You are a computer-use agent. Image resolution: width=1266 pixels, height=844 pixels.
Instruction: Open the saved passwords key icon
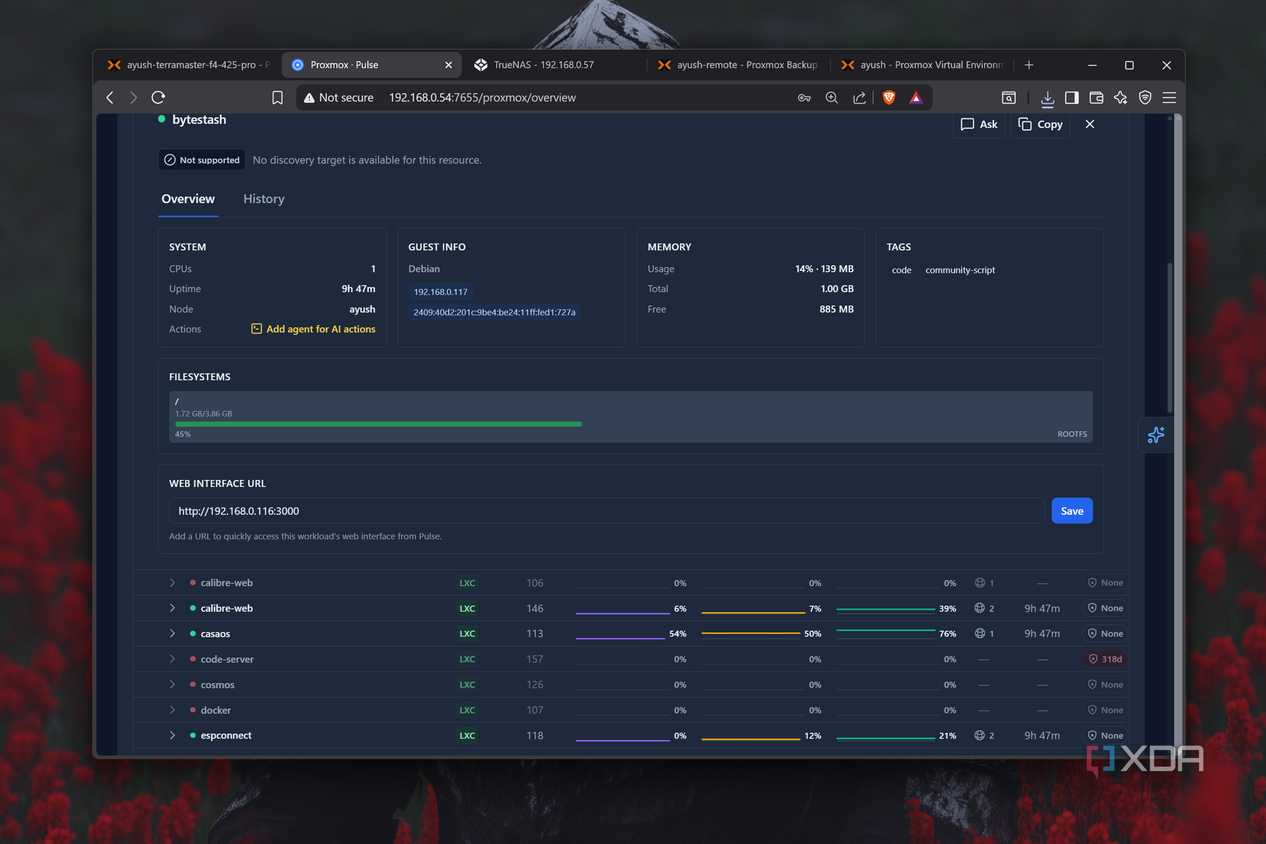804,97
